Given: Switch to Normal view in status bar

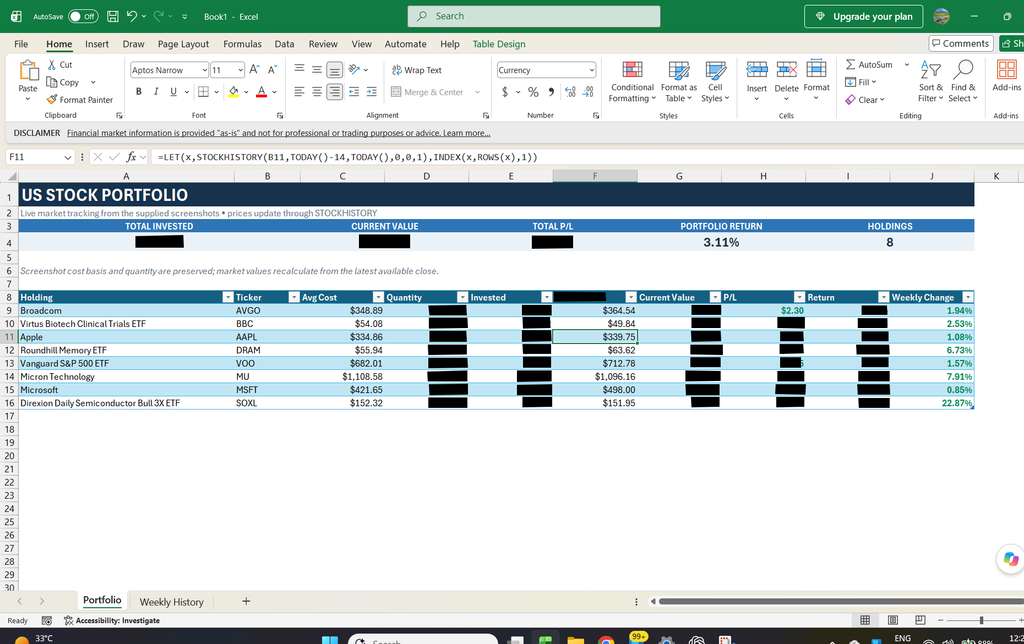Looking at the screenshot, I should pos(865,620).
